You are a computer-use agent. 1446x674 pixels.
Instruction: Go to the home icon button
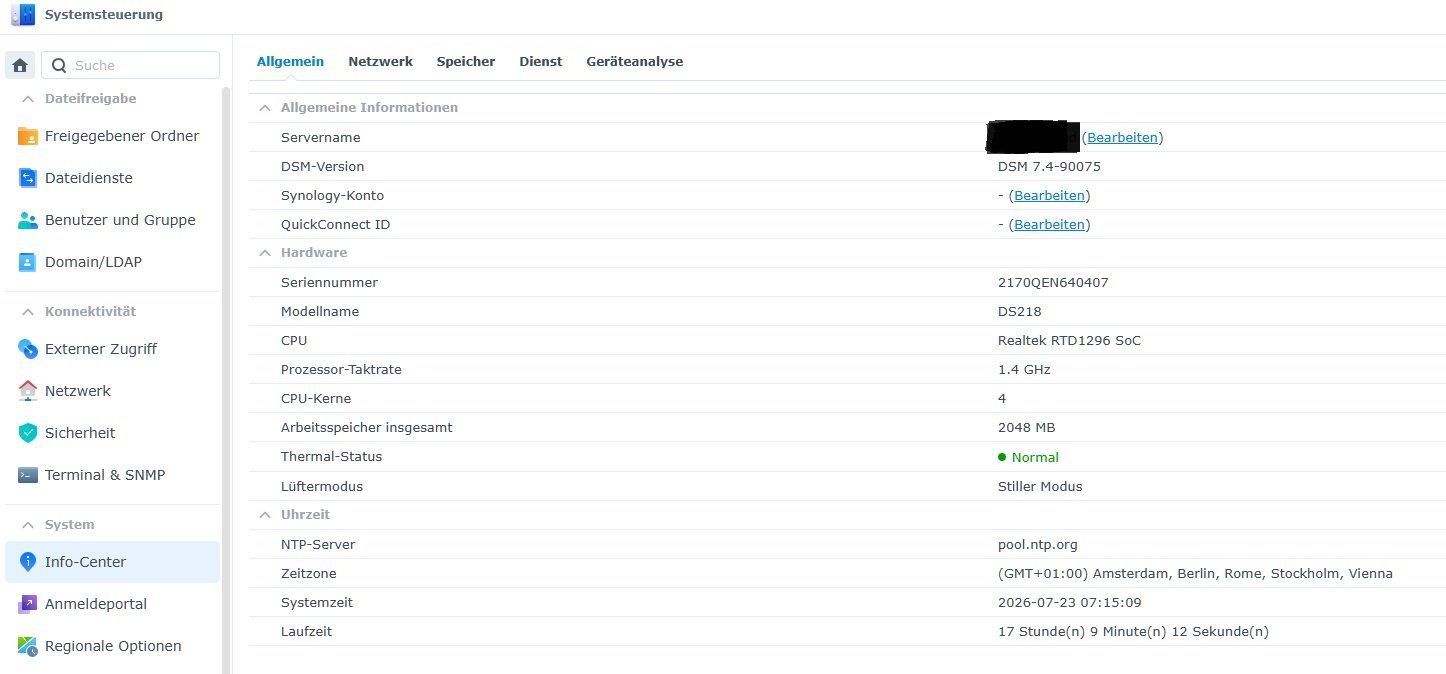[x=20, y=65]
